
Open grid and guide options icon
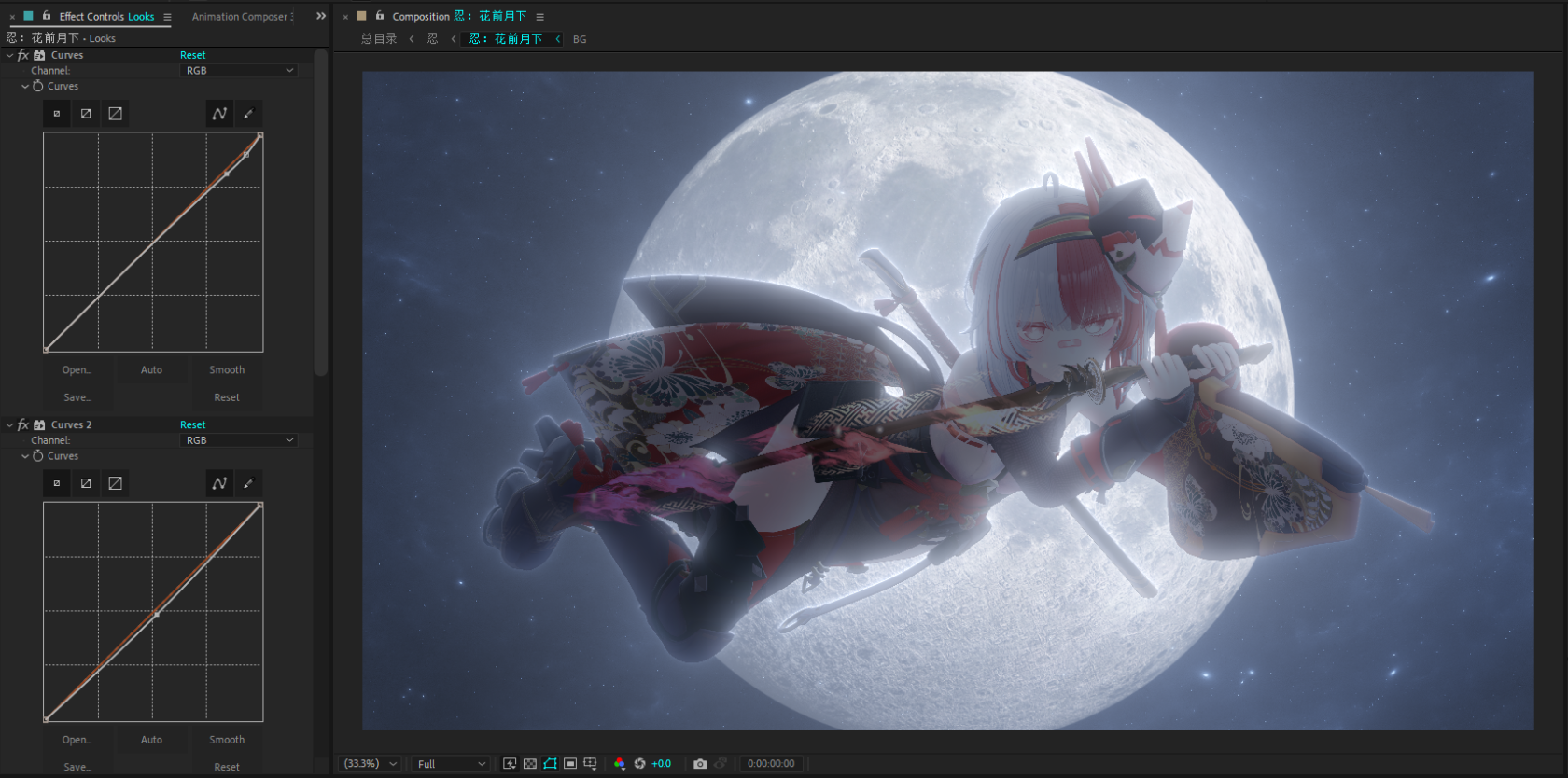(x=591, y=763)
